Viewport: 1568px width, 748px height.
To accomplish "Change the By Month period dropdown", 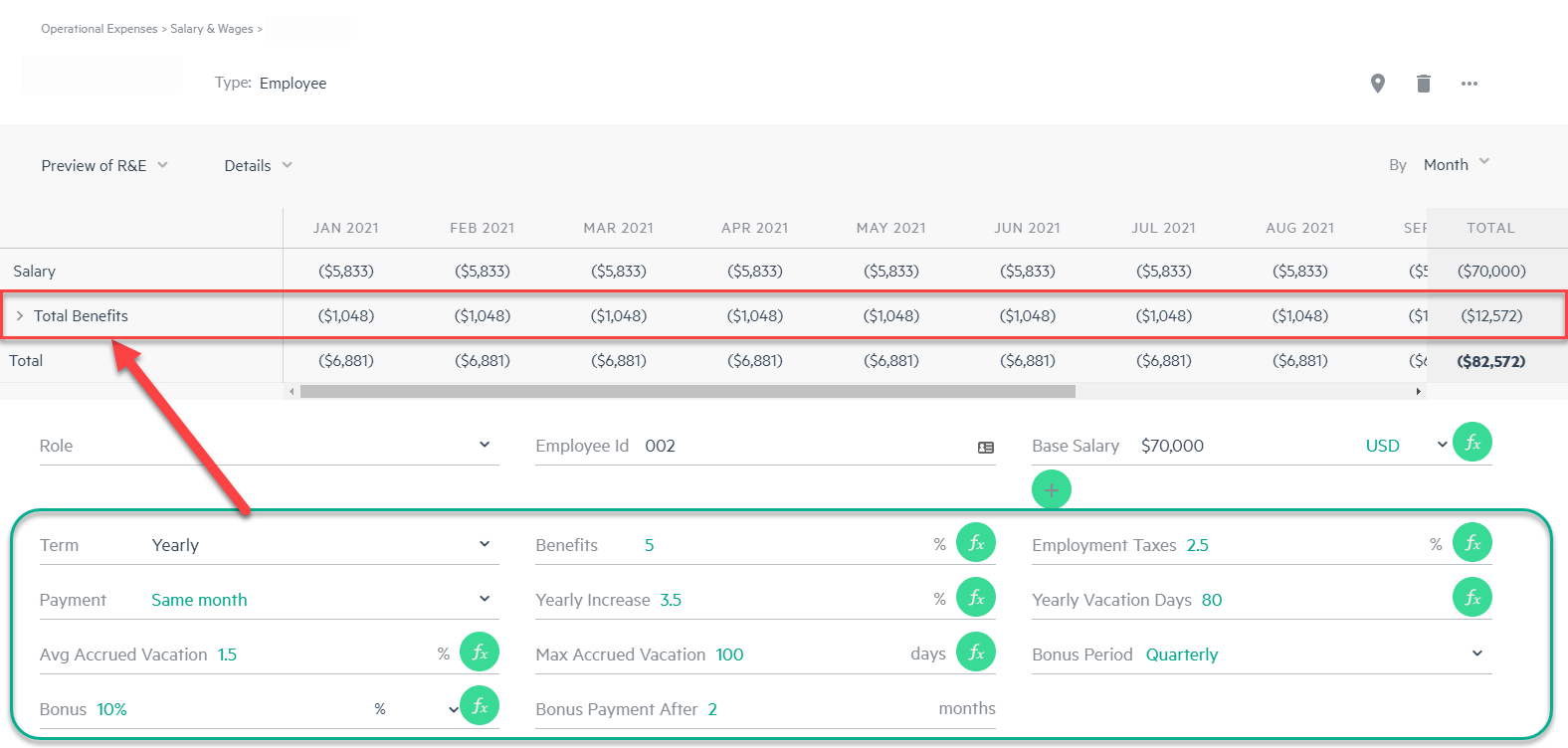I will [1456, 165].
